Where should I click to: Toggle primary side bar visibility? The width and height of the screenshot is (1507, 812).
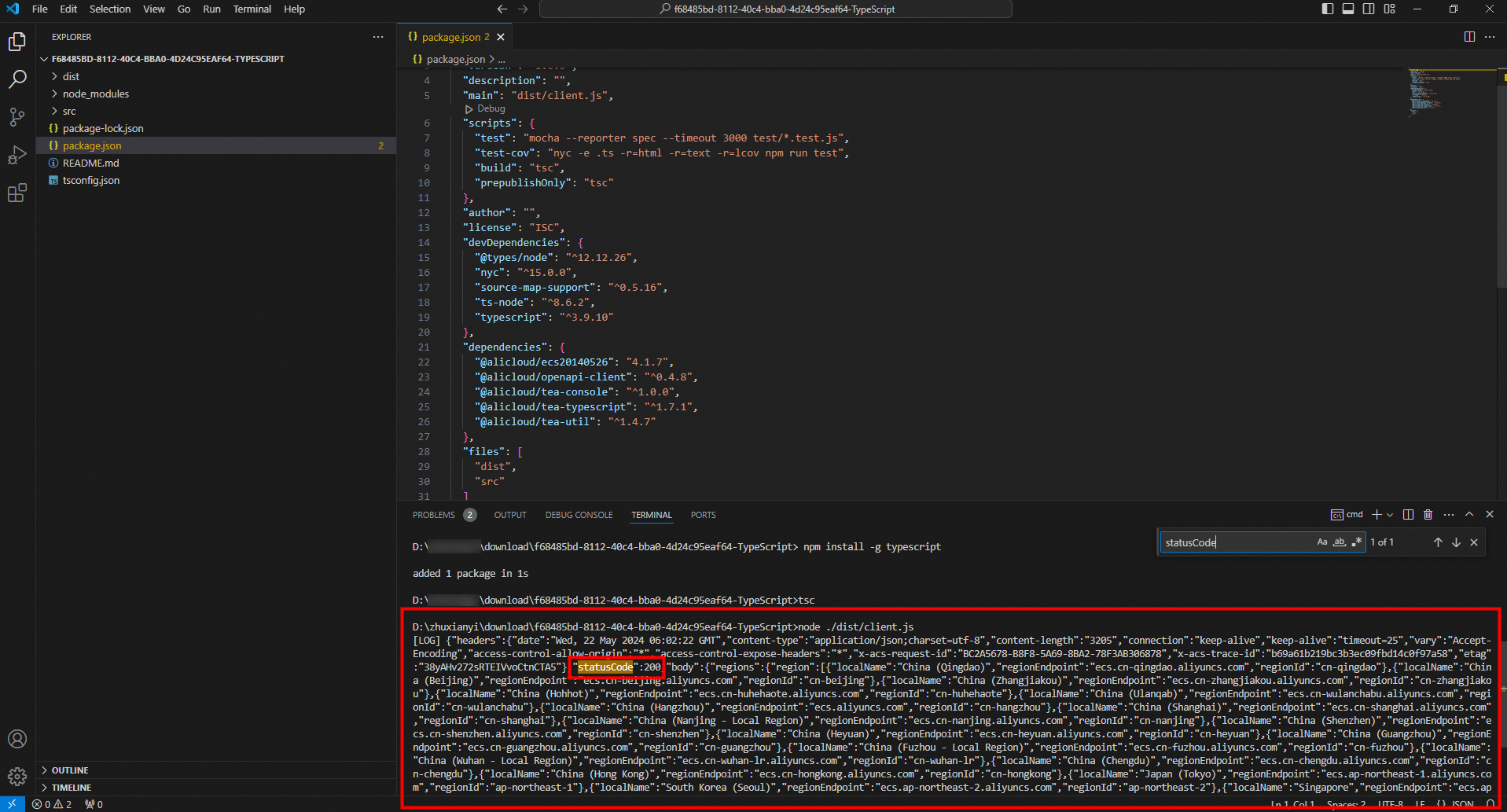pos(1328,9)
